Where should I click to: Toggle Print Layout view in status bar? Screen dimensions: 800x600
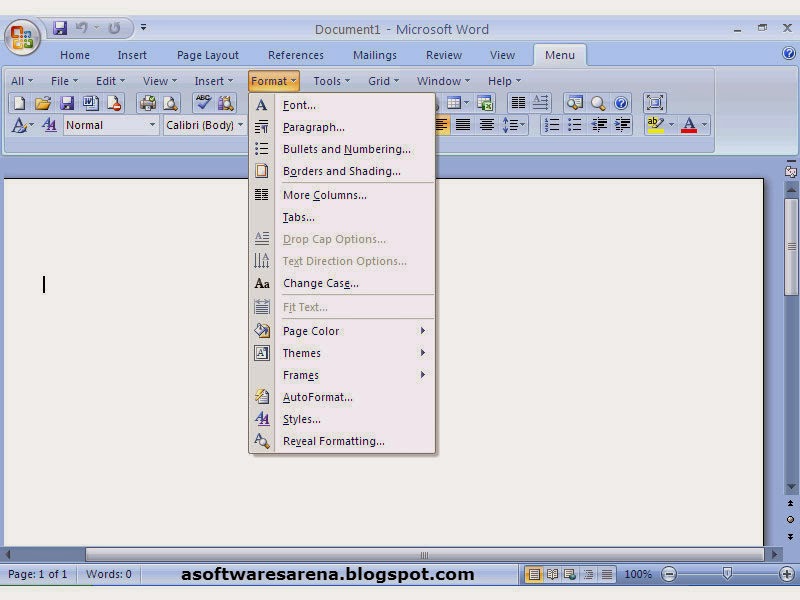tap(534, 574)
